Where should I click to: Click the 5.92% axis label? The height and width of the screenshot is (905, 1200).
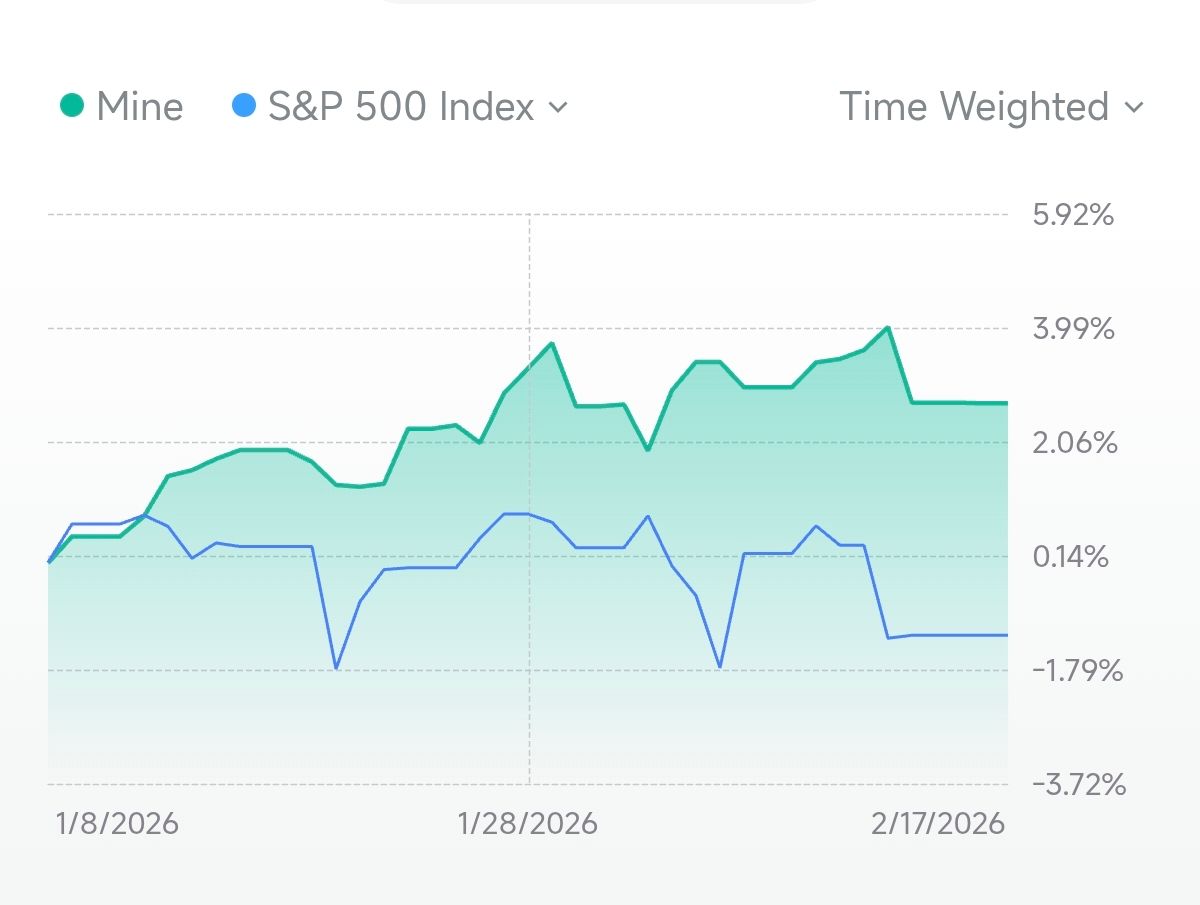coord(1072,214)
